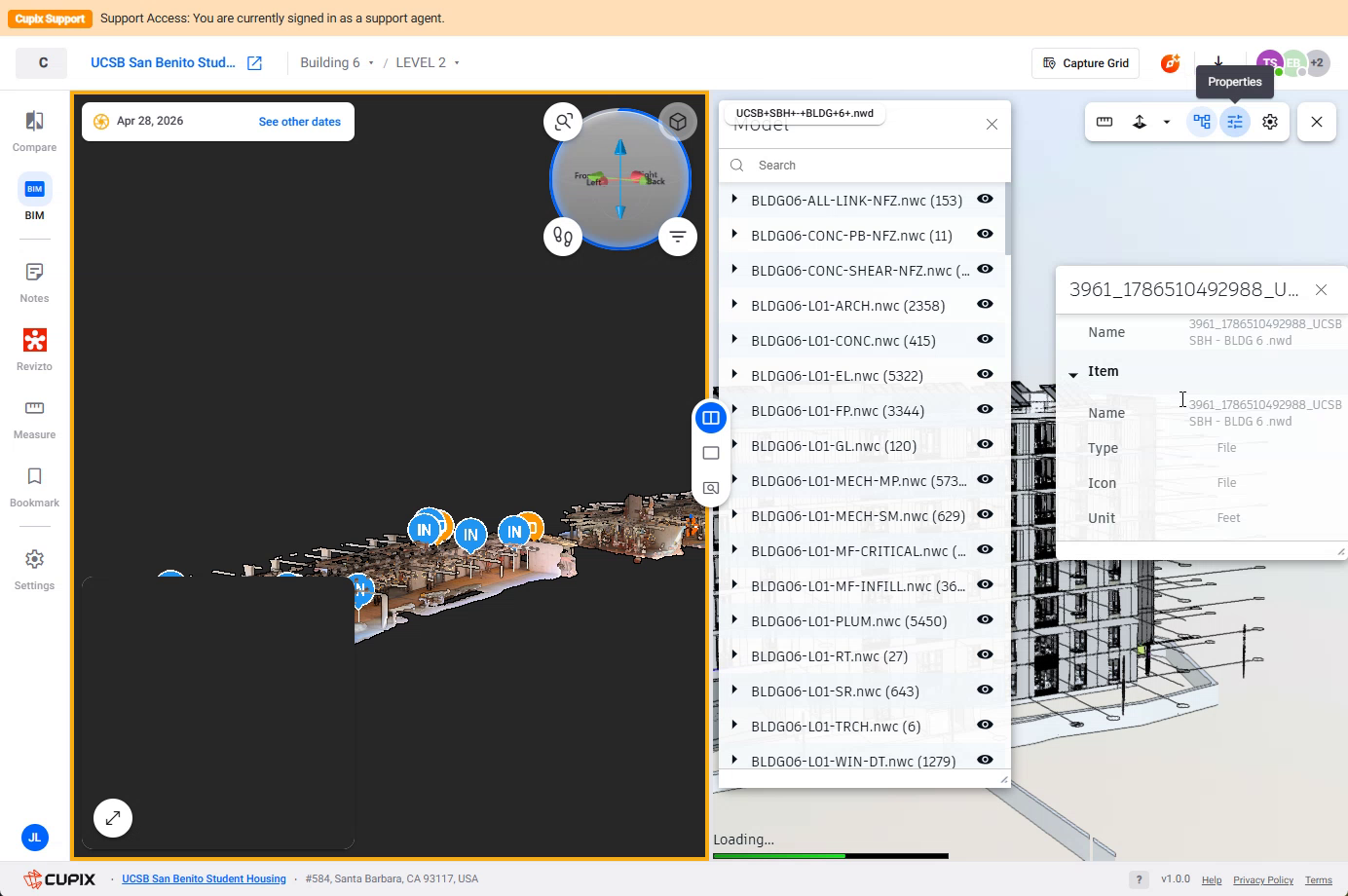Screen dimensions: 1348x896
Task: Expand BLDG06-L01-MF-INFILL.nwc tree node
Action: click(x=734, y=584)
